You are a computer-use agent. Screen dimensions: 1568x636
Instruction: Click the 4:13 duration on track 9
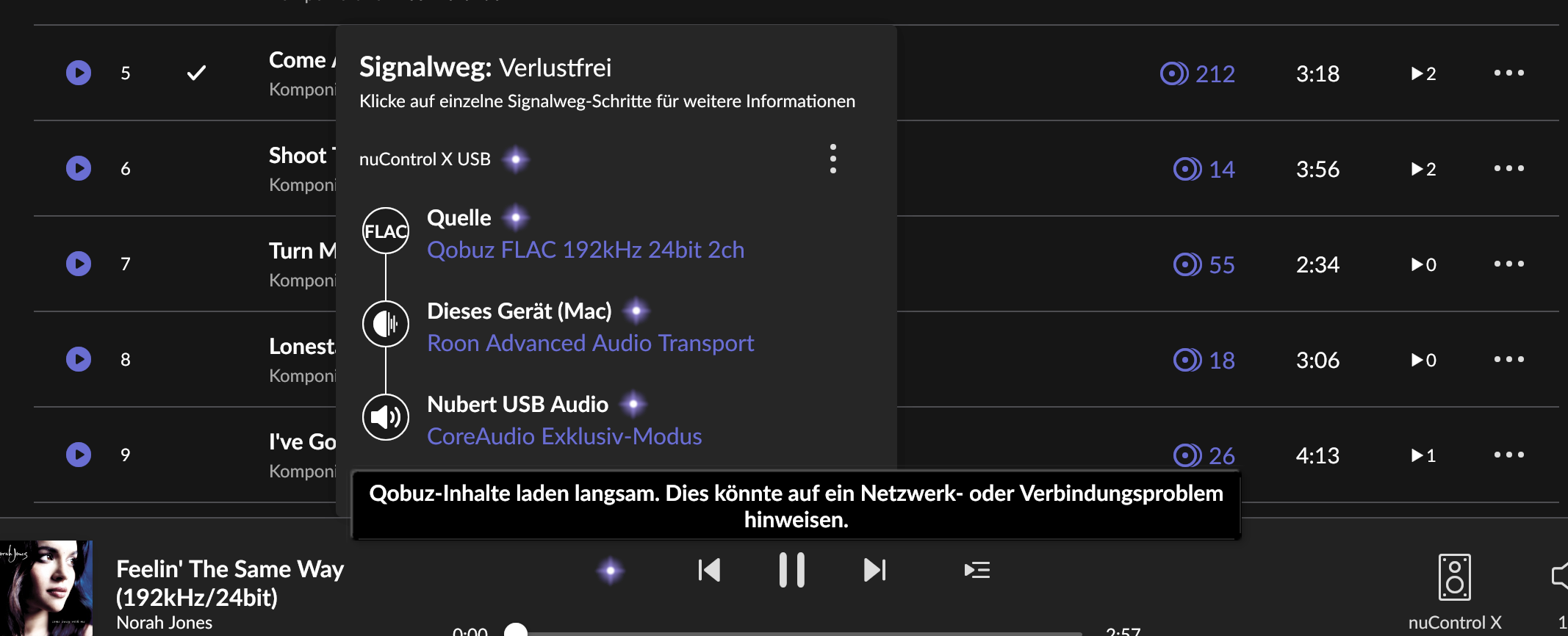pyautogui.click(x=1317, y=455)
